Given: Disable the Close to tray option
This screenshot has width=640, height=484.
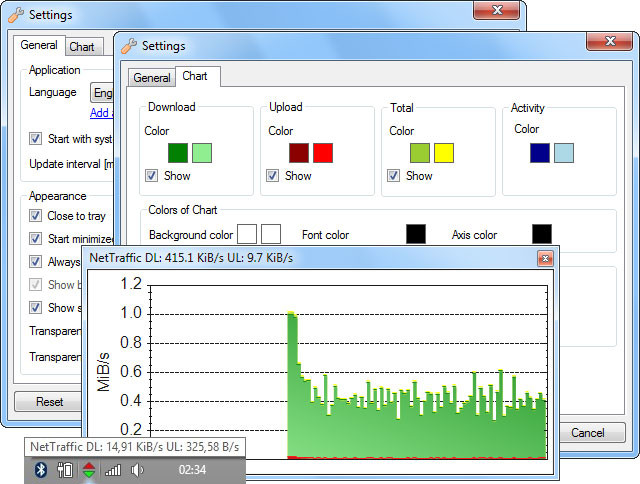Looking at the screenshot, I should 36,216.
